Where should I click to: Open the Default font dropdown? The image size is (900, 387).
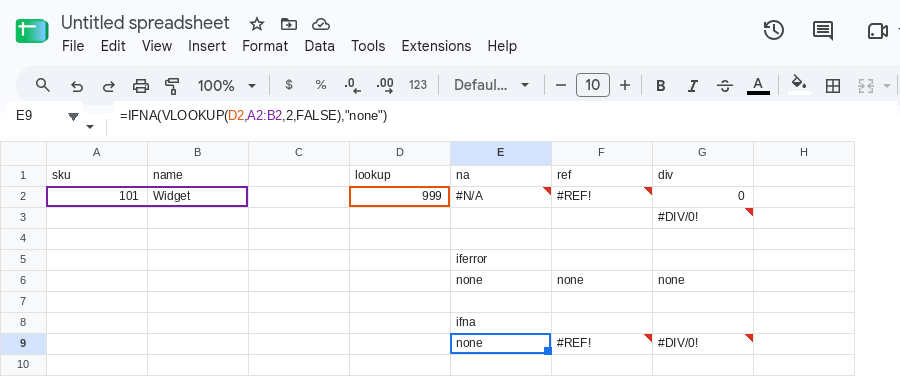(x=491, y=86)
